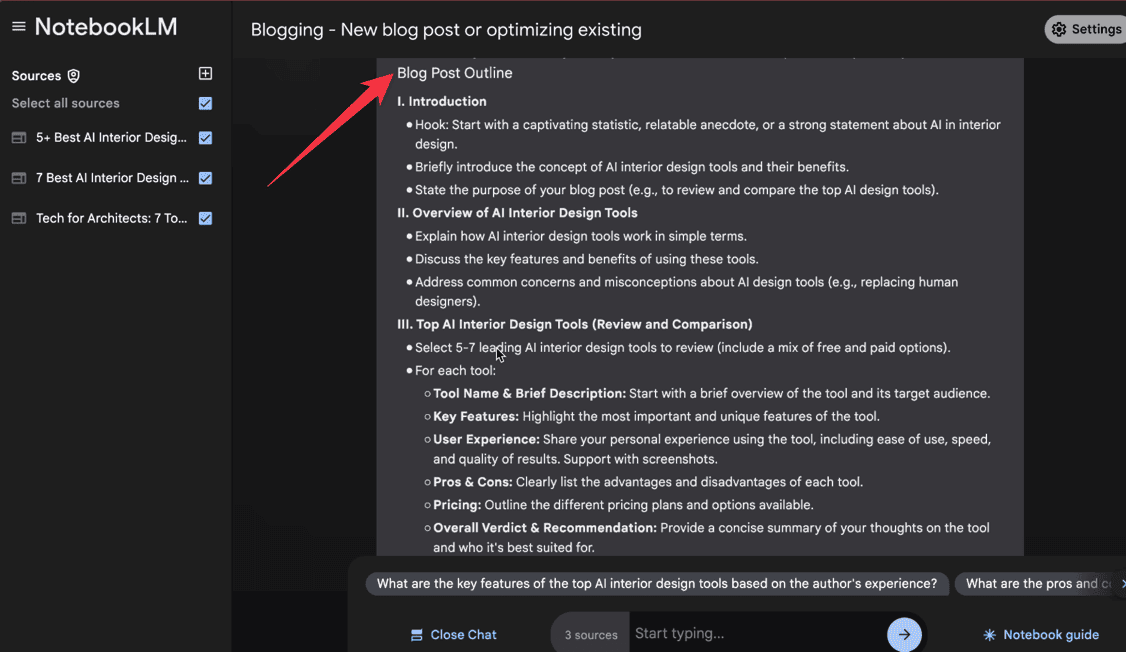Choose the "What are the pros and" suggestion chip

pyautogui.click(x=1035, y=584)
